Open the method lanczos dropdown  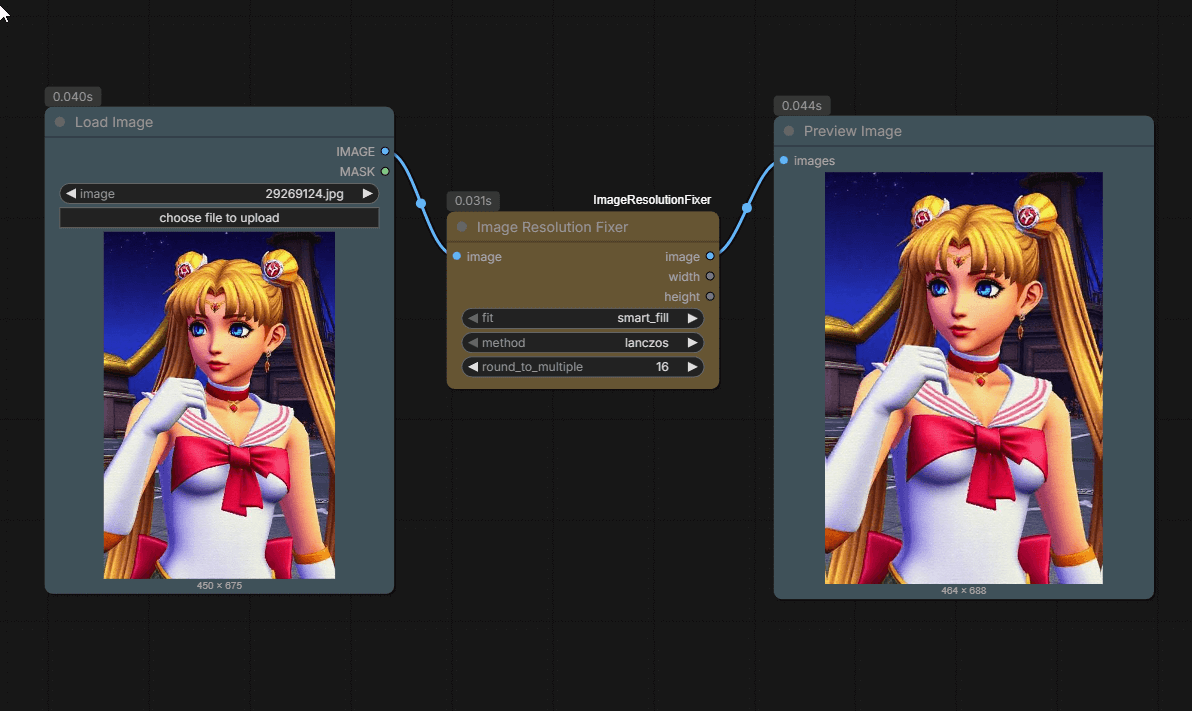click(582, 343)
